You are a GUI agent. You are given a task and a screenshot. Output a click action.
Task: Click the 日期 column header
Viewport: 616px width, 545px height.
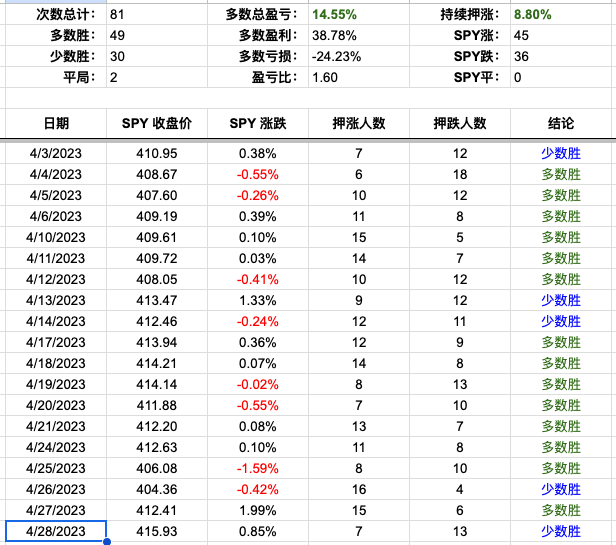click(56, 123)
